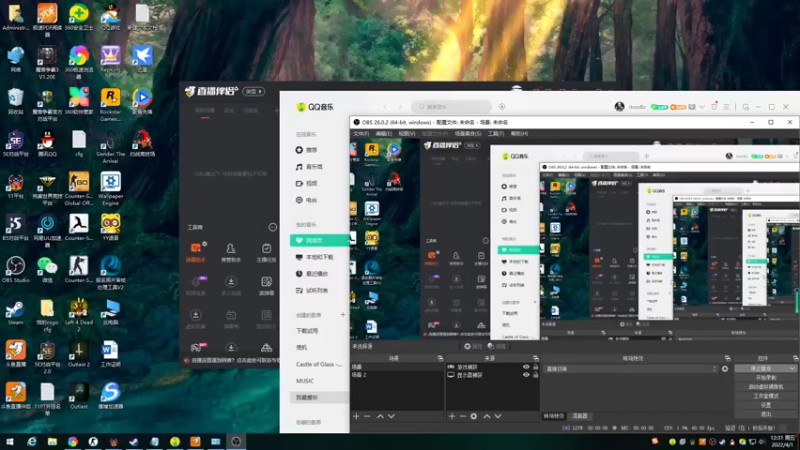The height and width of the screenshot is (450, 800).
Task: Open 最近播放 recent plays in QQ Music
Action: (312, 274)
